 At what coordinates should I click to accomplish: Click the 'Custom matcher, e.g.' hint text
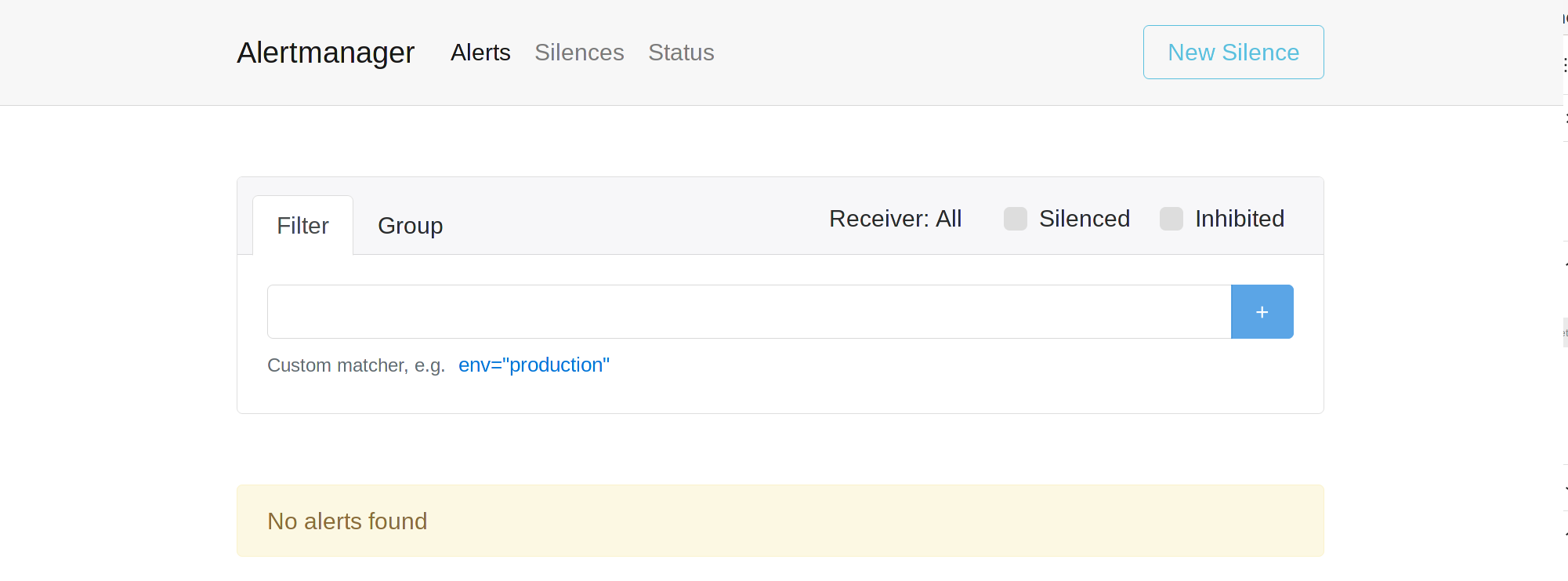(356, 365)
